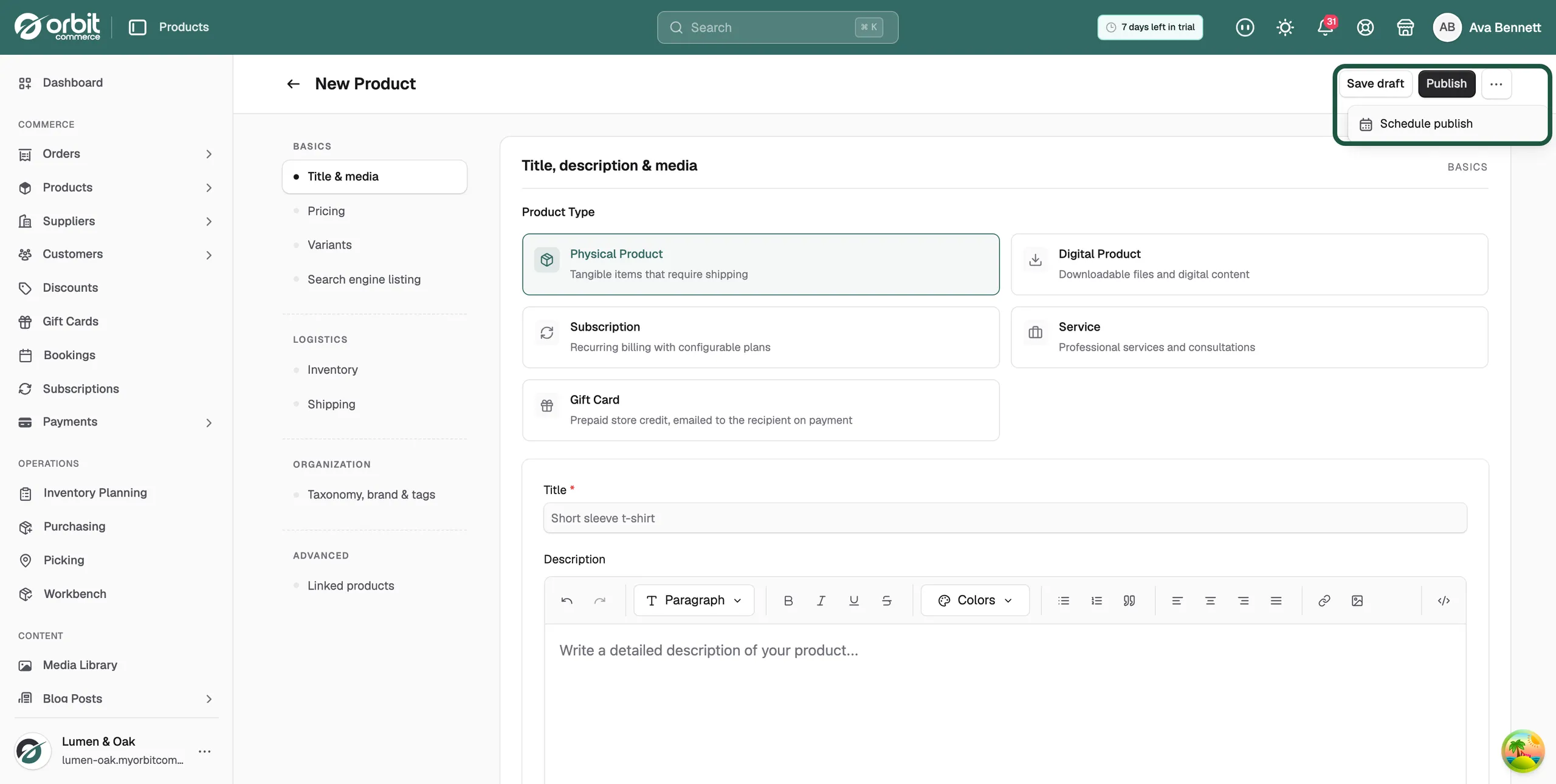
Task: Undo the last description edit
Action: 567,600
